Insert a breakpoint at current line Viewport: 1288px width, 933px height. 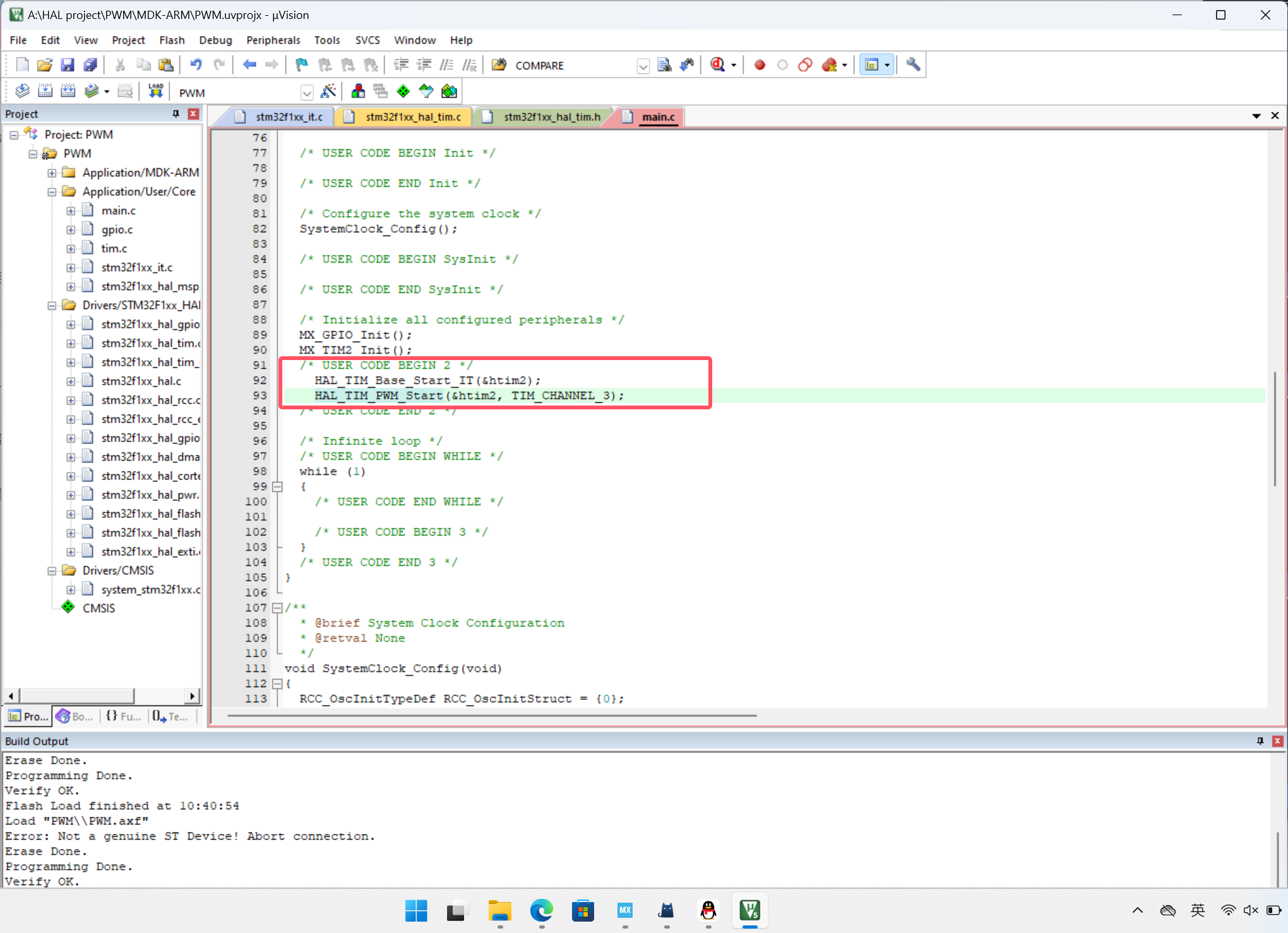click(x=760, y=64)
